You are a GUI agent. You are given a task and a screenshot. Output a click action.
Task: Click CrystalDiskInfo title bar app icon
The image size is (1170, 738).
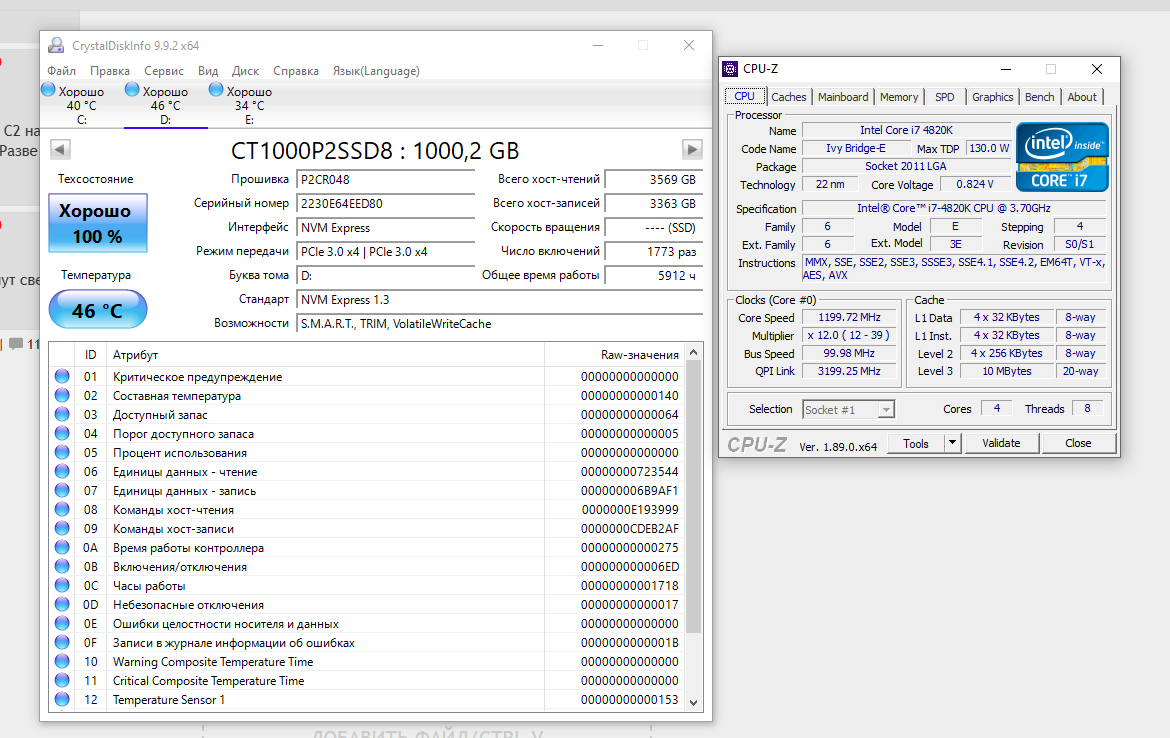click(56, 46)
